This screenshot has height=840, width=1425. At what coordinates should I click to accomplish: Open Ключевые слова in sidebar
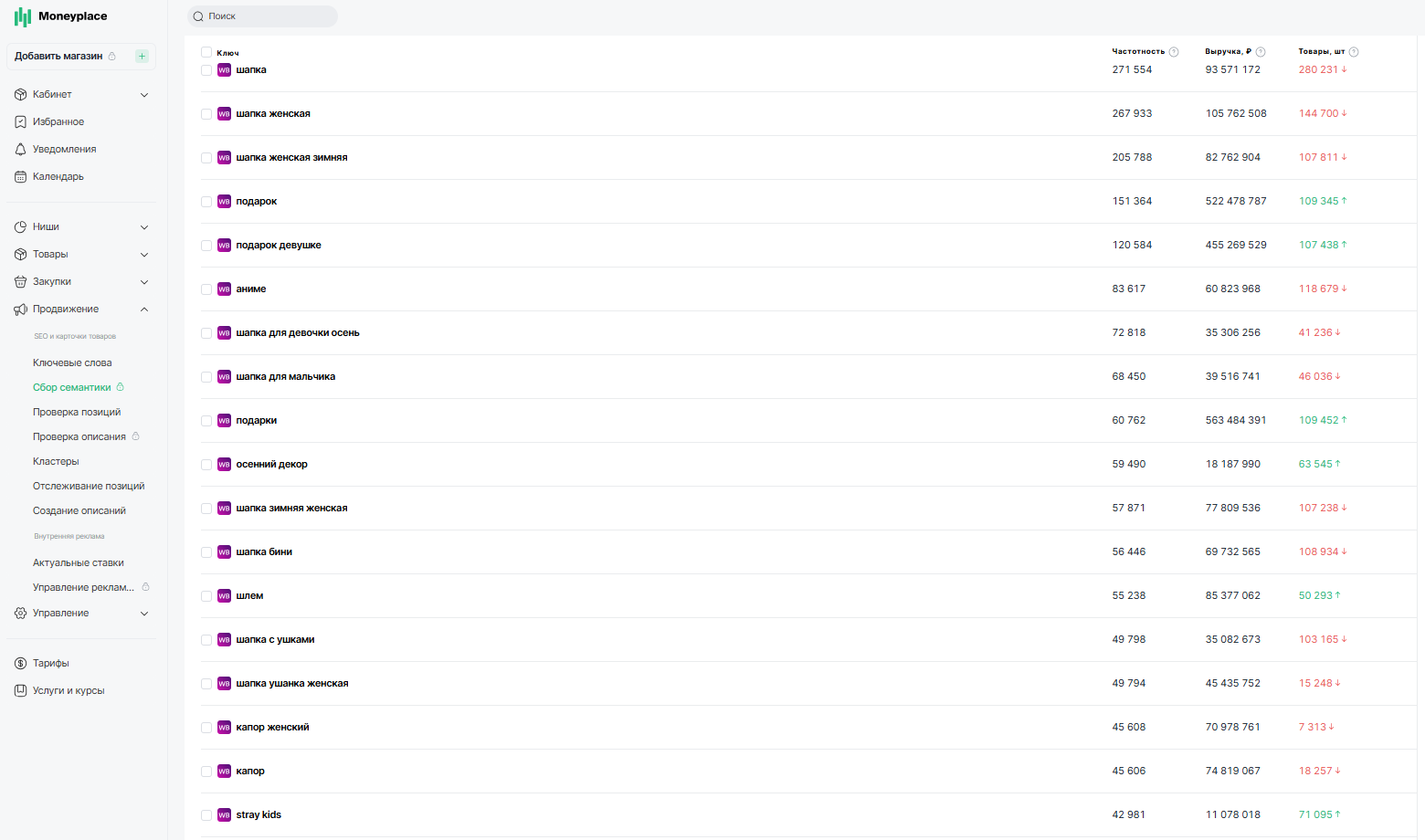tap(72, 362)
